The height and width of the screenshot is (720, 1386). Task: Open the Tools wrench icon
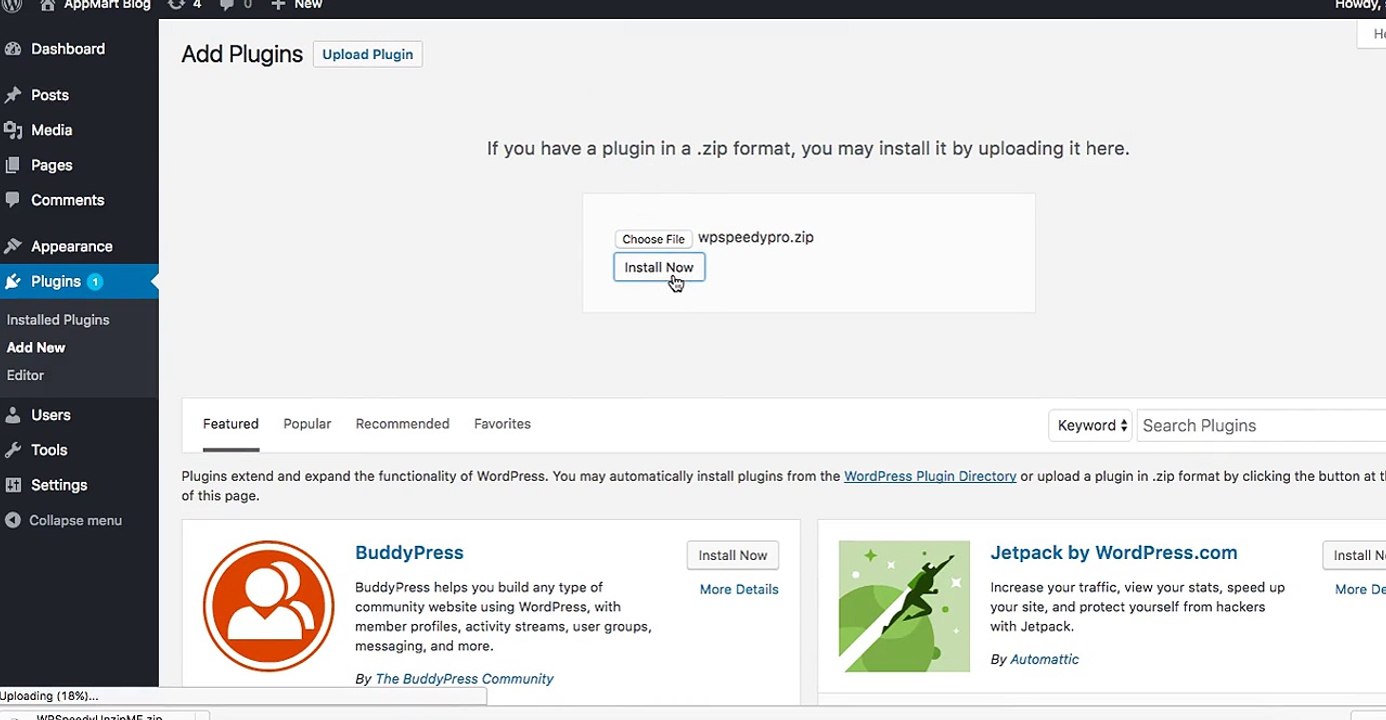click(x=13, y=450)
